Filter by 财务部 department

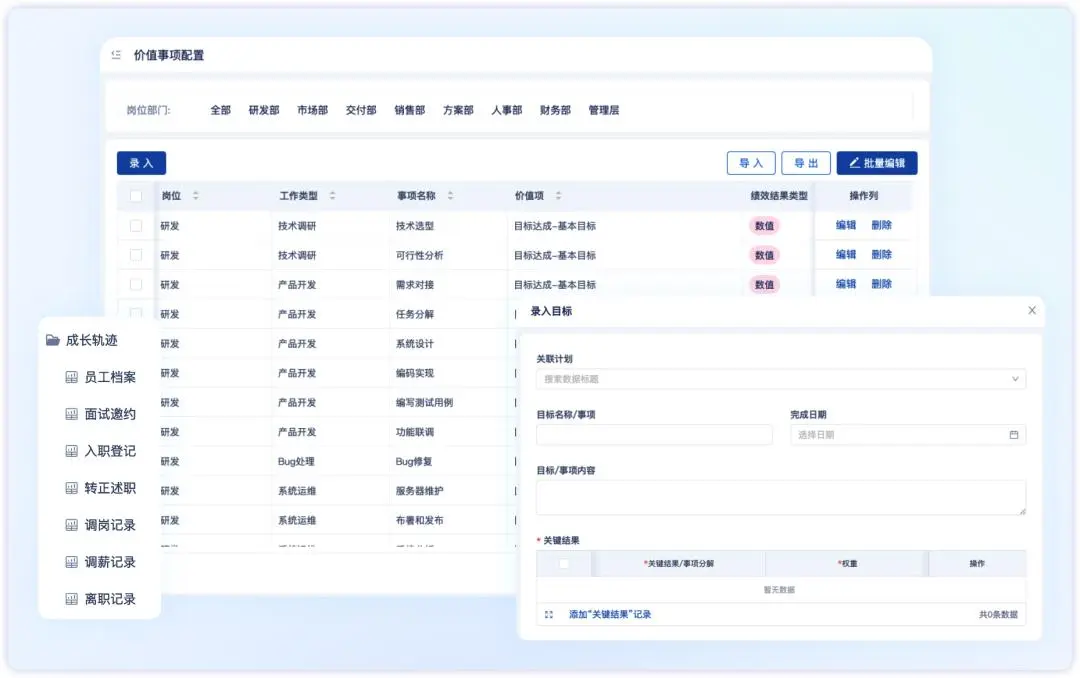point(555,110)
